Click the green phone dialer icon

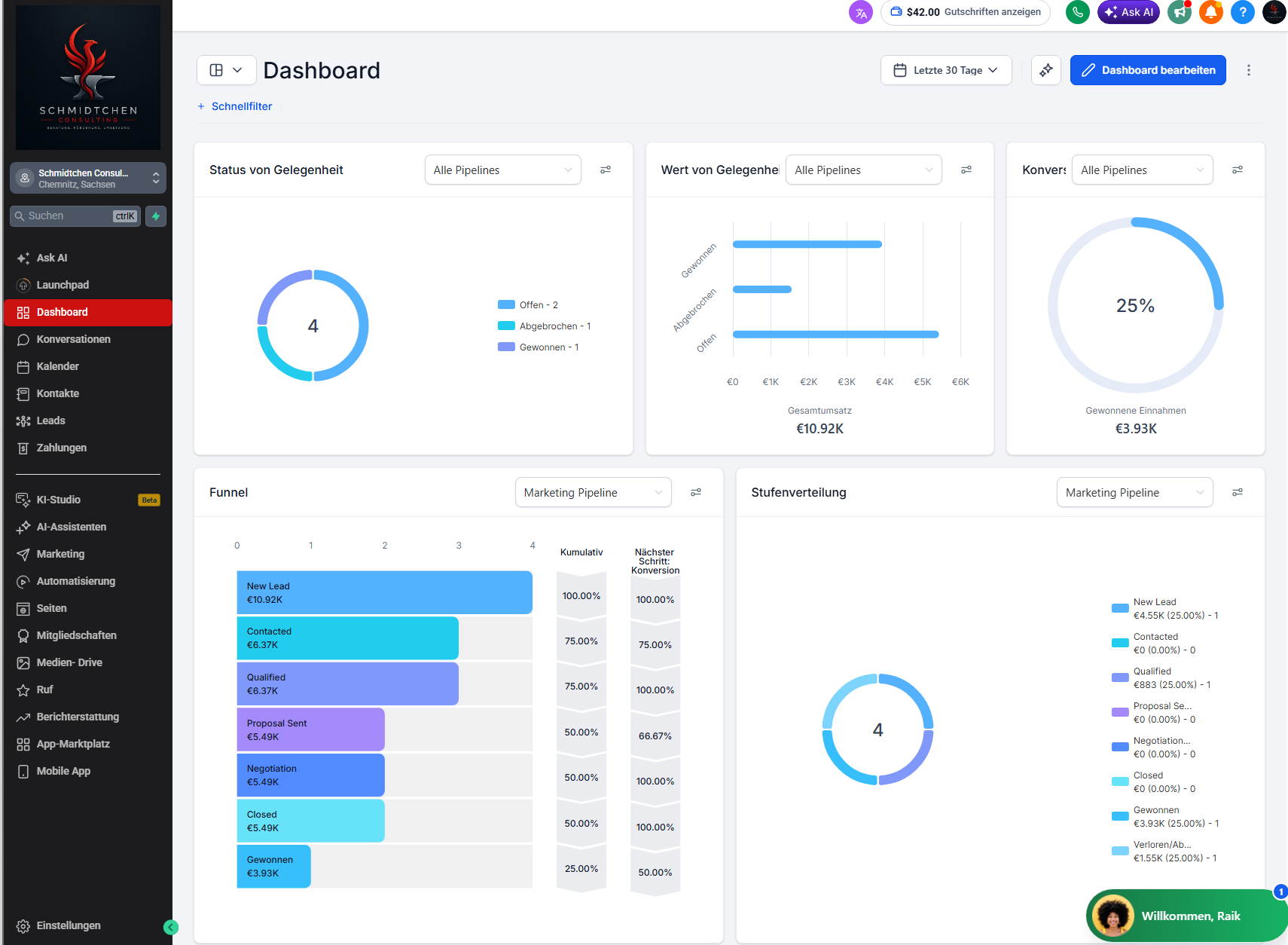pos(1078,12)
